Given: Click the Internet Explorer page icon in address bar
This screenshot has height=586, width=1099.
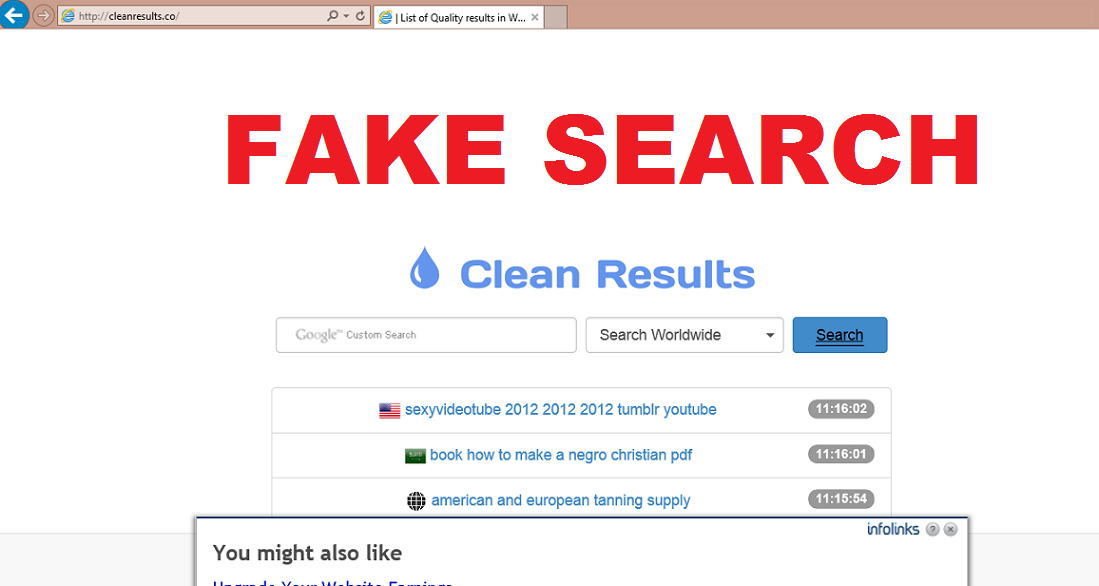Looking at the screenshot, I should coord(68,15).
